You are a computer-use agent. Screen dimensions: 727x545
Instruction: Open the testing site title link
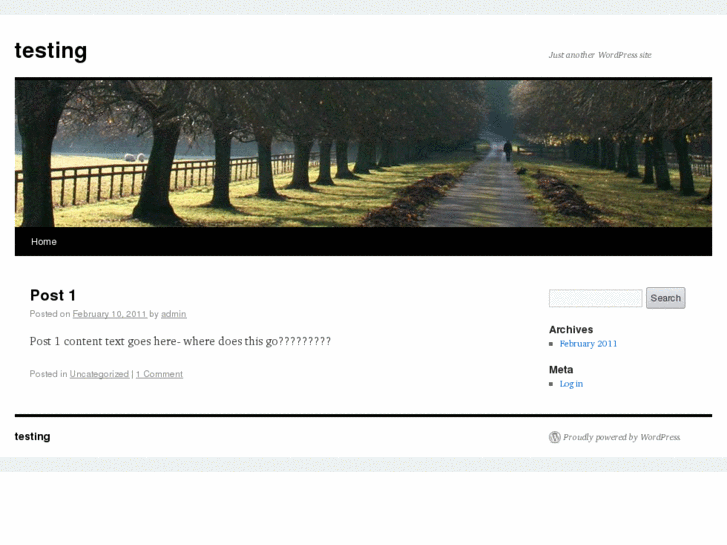(51, 51)
